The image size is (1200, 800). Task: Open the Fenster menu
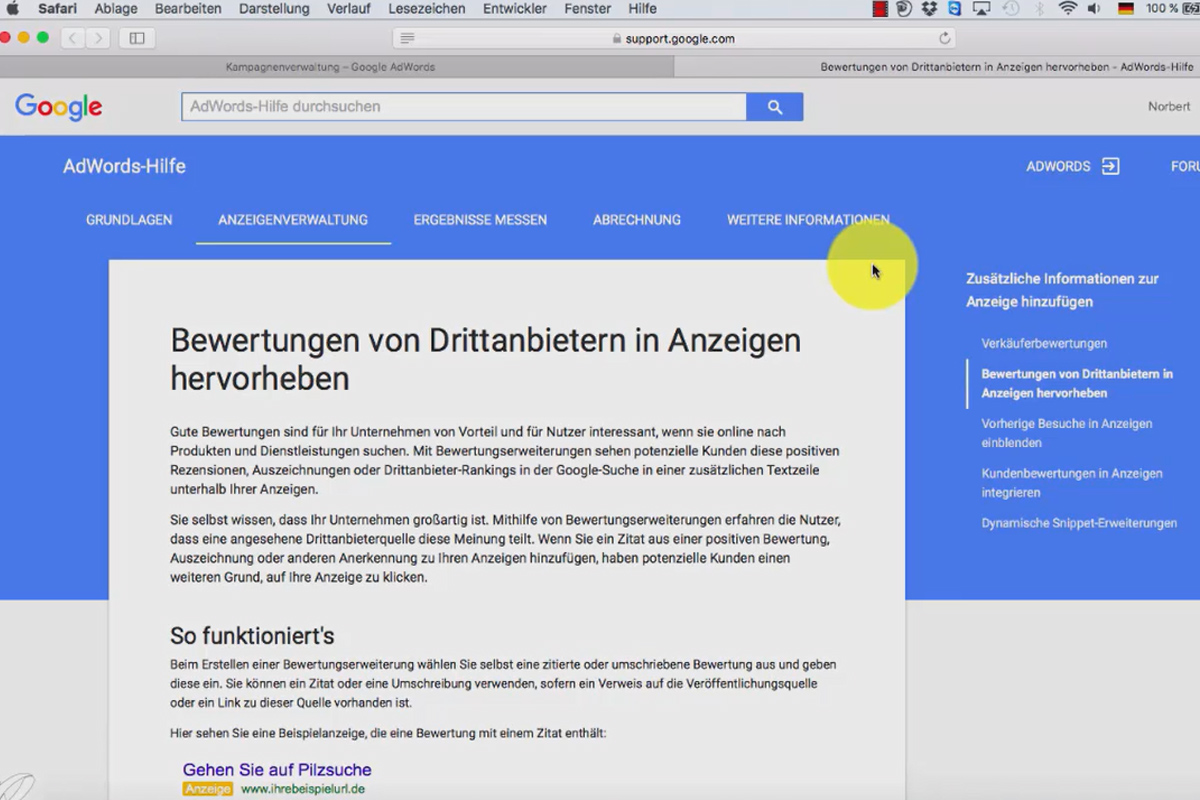point(588,9)
